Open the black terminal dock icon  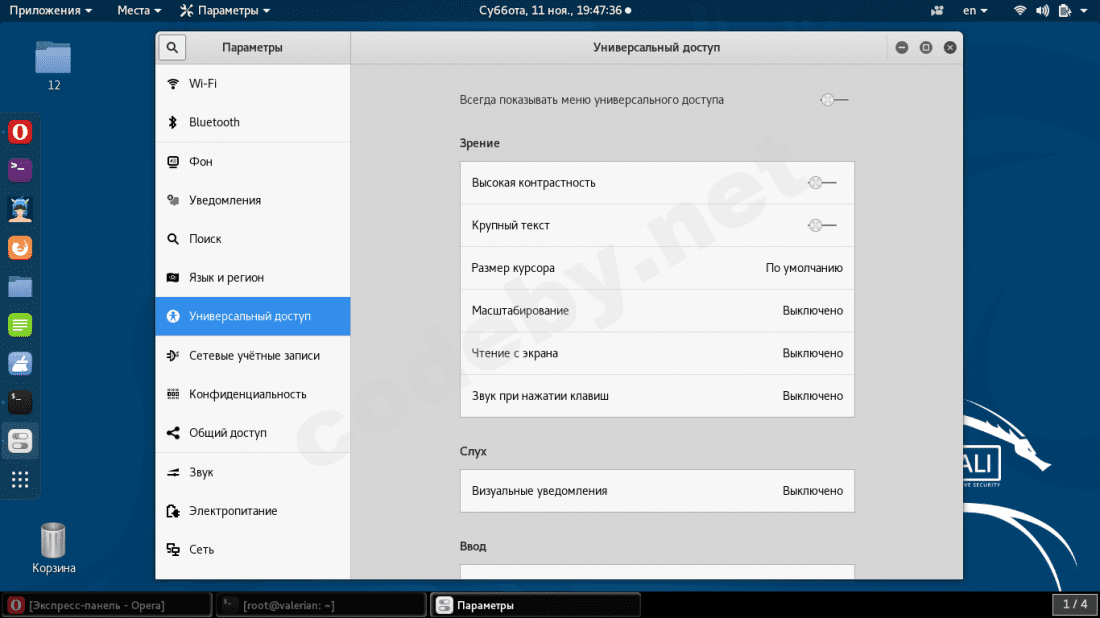20,402
